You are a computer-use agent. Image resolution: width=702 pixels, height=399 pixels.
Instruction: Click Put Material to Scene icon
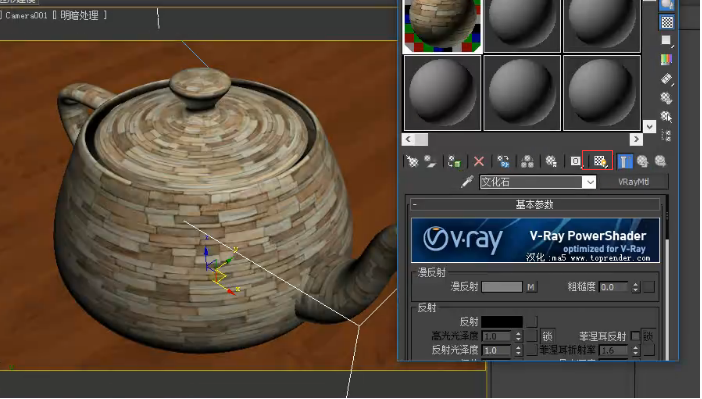(431, 161)
